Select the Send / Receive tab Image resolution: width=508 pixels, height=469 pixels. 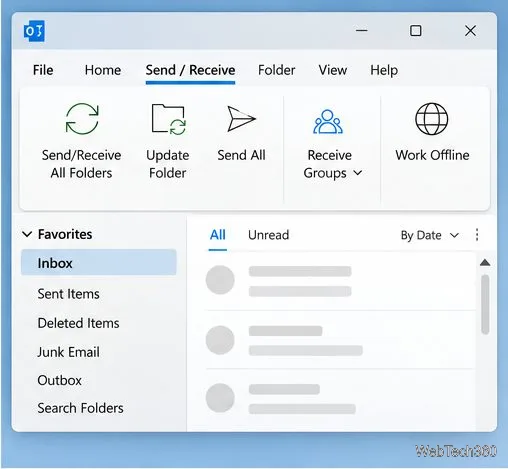click(x=190, y=70)
